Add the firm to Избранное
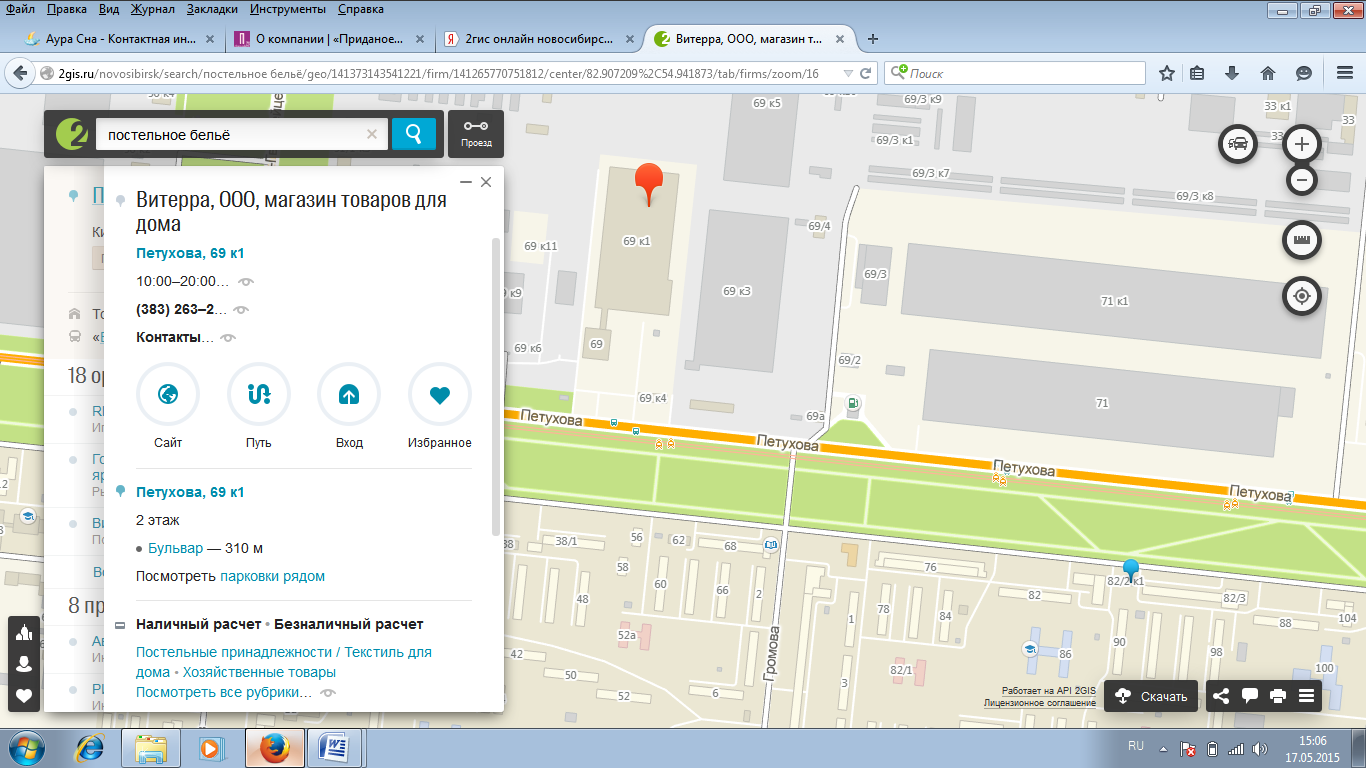 (440, 394)
